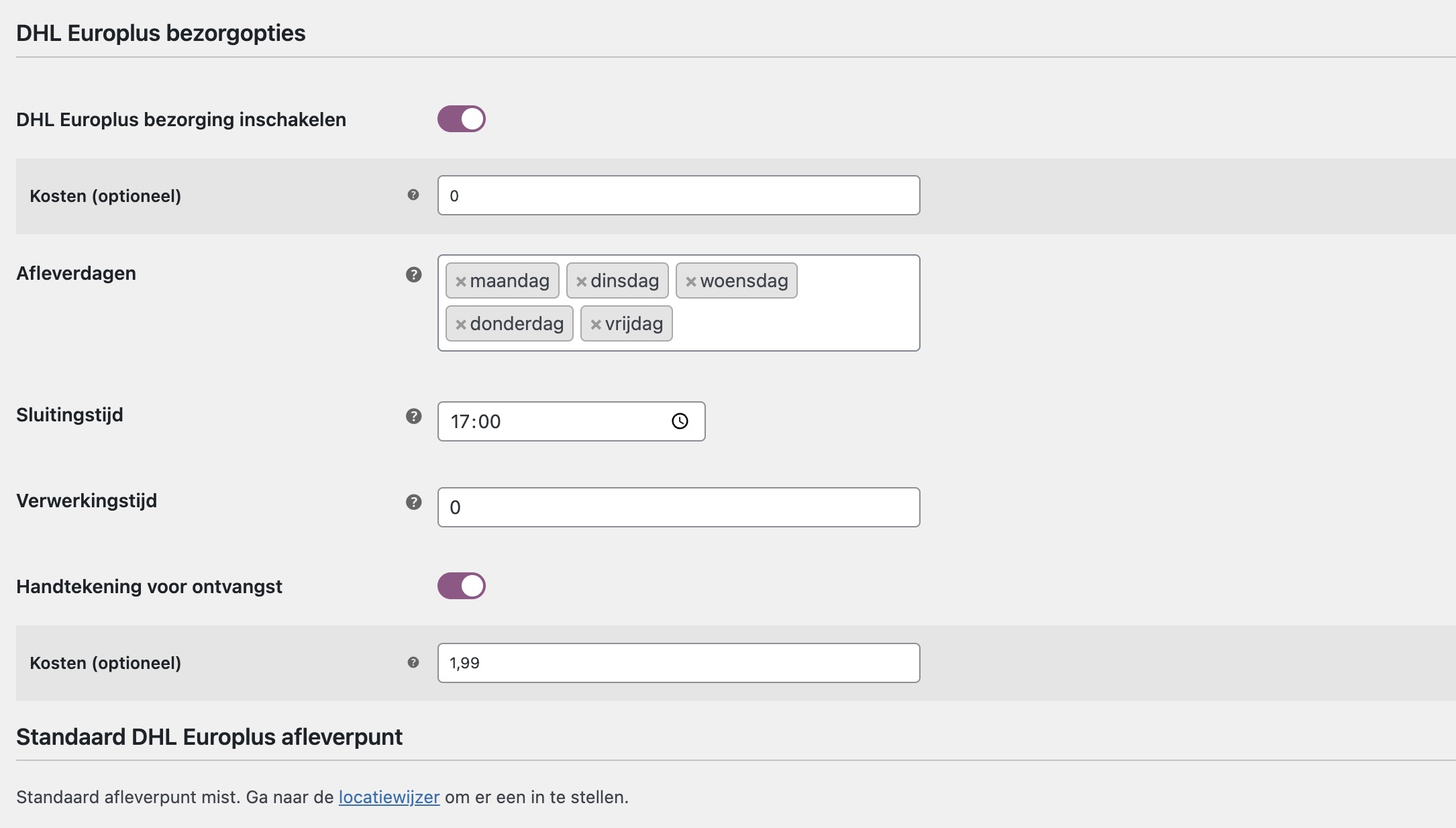Click the Kosten input showing 1,99
This screenshot has height=828, width=1456.
pos(678,662)
